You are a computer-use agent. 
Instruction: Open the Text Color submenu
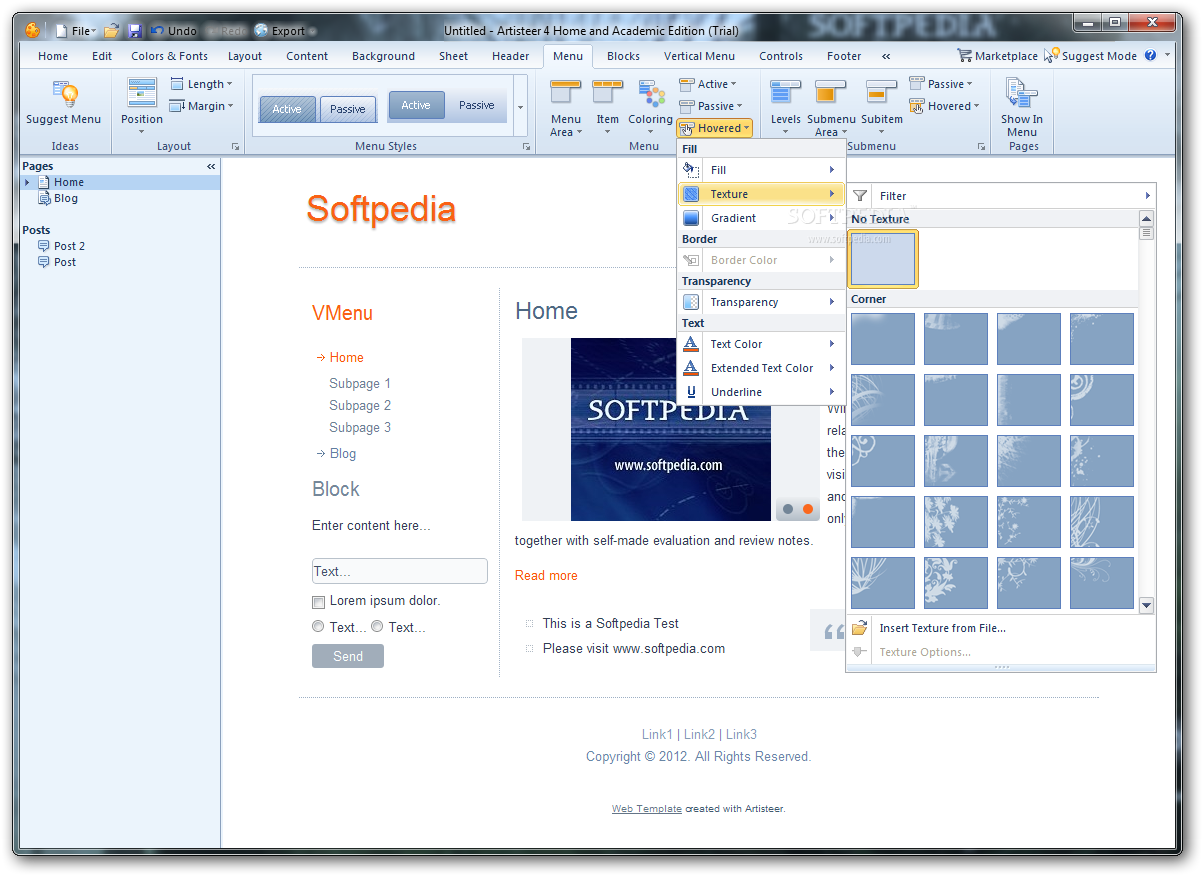pos(761,344)
